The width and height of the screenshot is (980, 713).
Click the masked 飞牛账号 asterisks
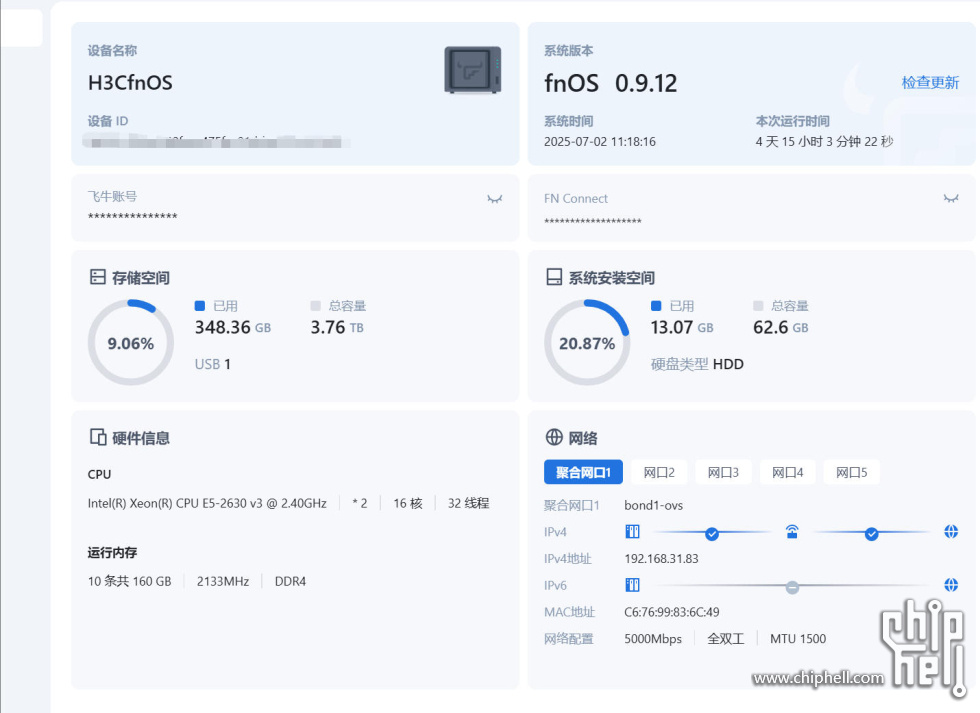click(x=132, y=217)
